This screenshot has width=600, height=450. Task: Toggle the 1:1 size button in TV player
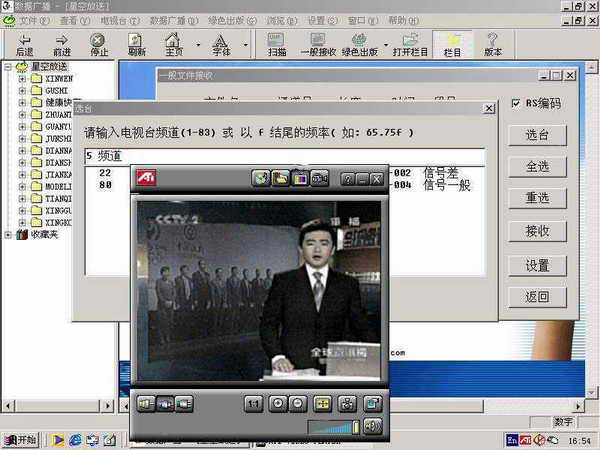(x=253, y=403)
